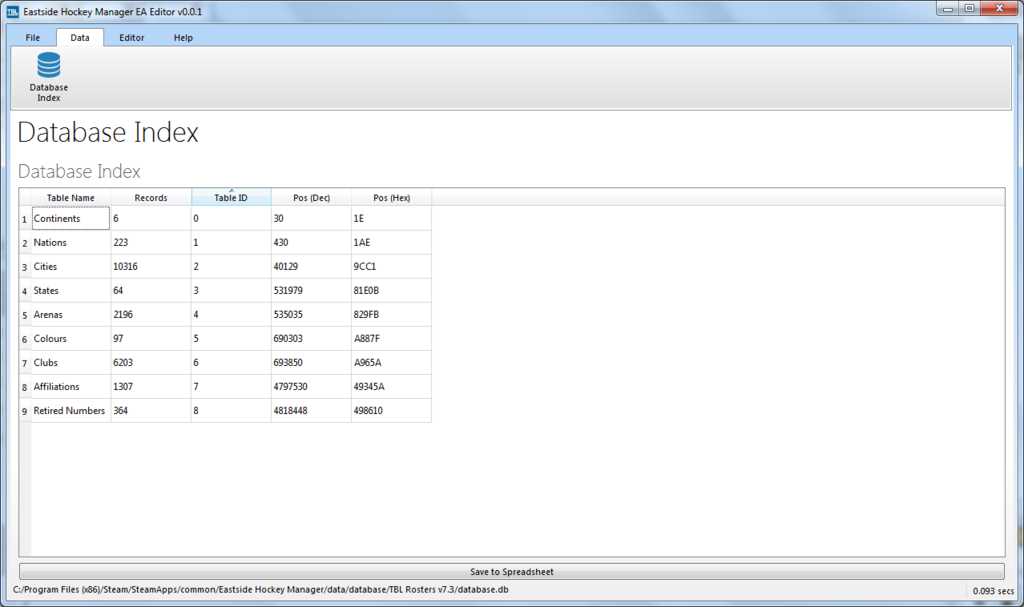This screenshot has height=607, width=1024.
Task: Select the Continents table row
Action: pos(70,218)
